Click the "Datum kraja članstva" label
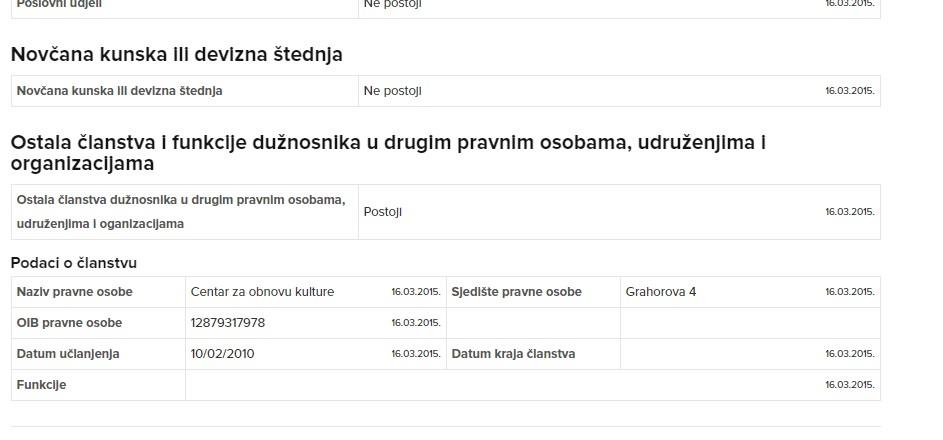Viewport: 943px width, 440px height. [x=513, y=354]
